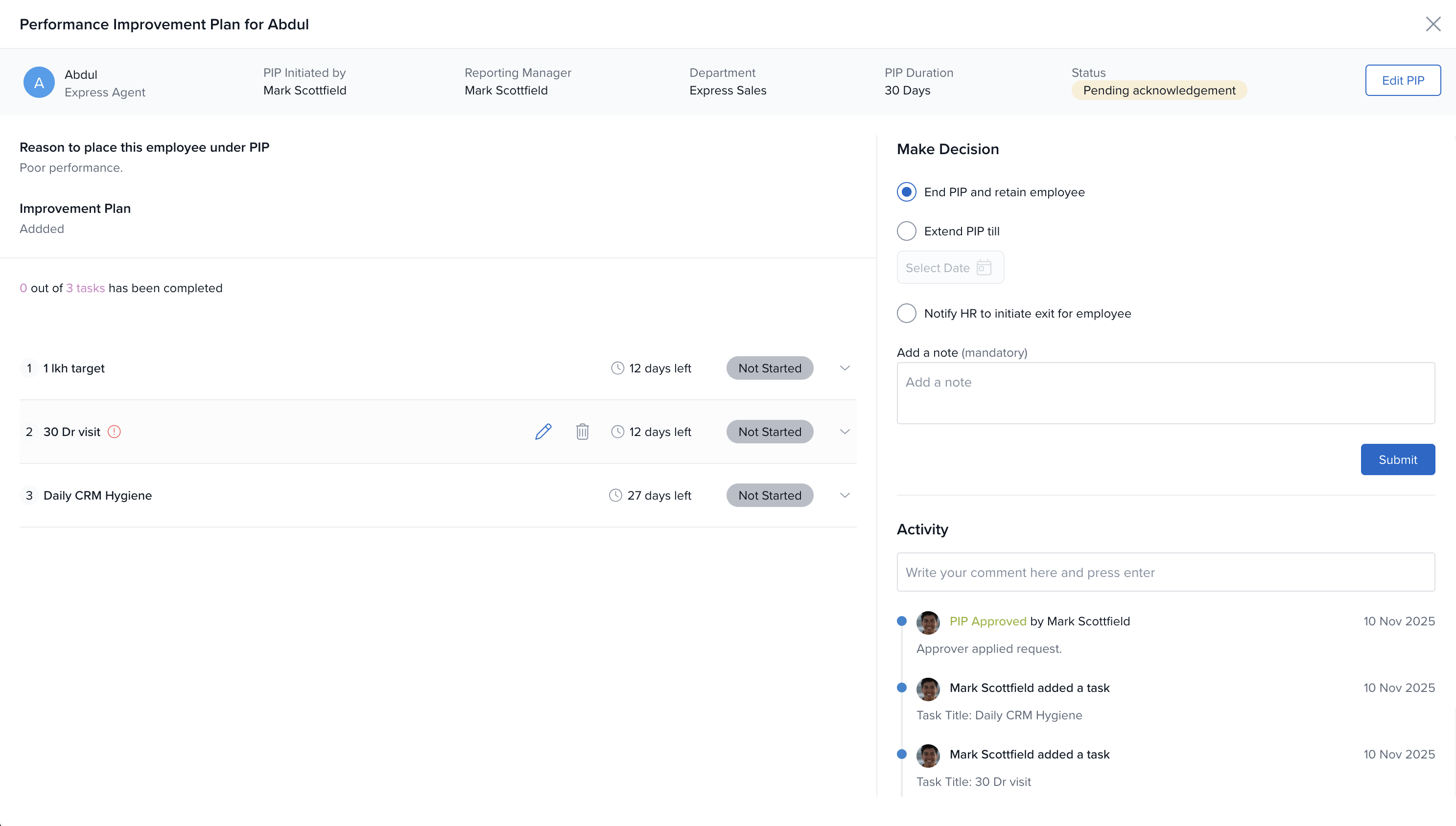Expand the Daily CRM Hygiene task chevron
Screen dimensions: 1456x826
[x=845, y=495]
